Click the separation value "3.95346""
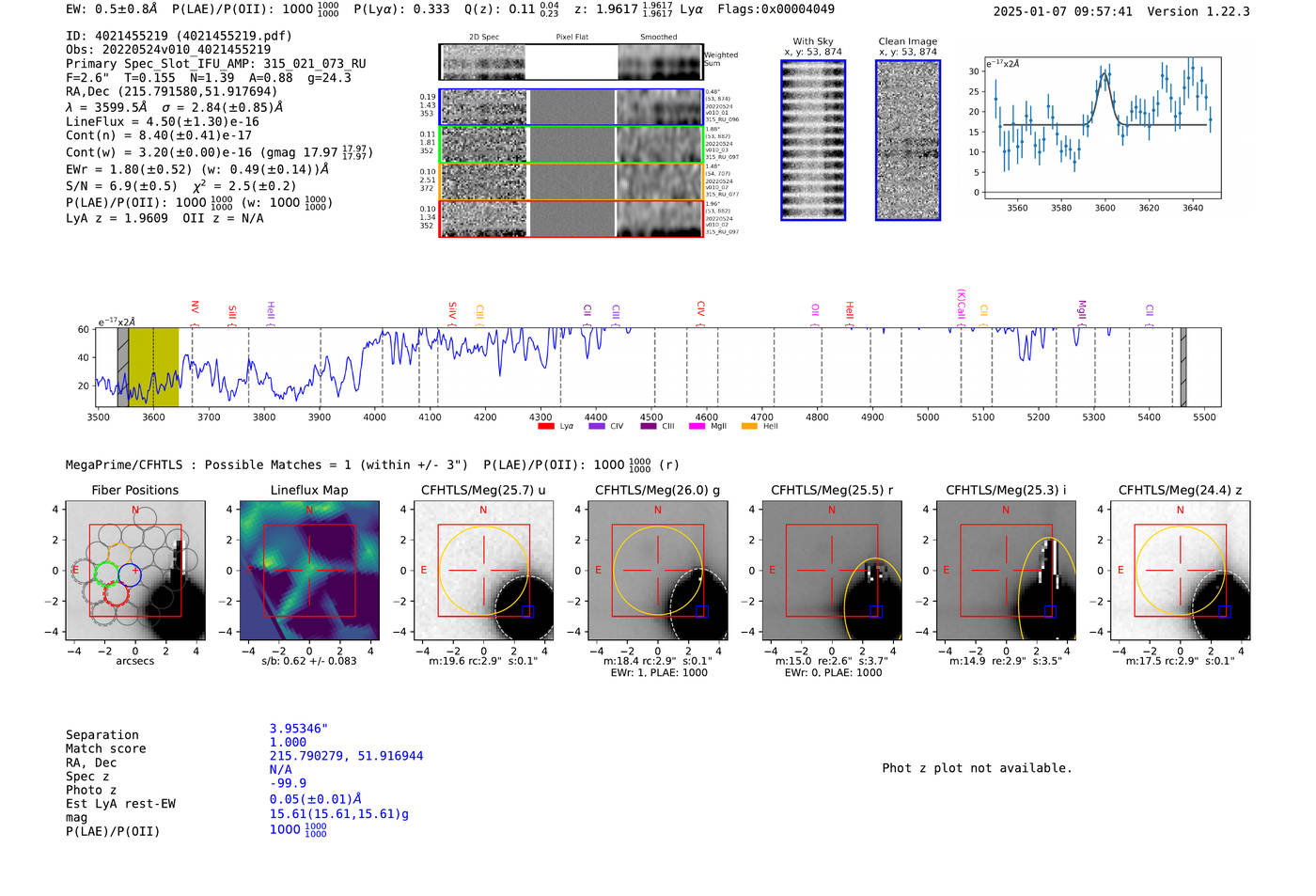 299,729
